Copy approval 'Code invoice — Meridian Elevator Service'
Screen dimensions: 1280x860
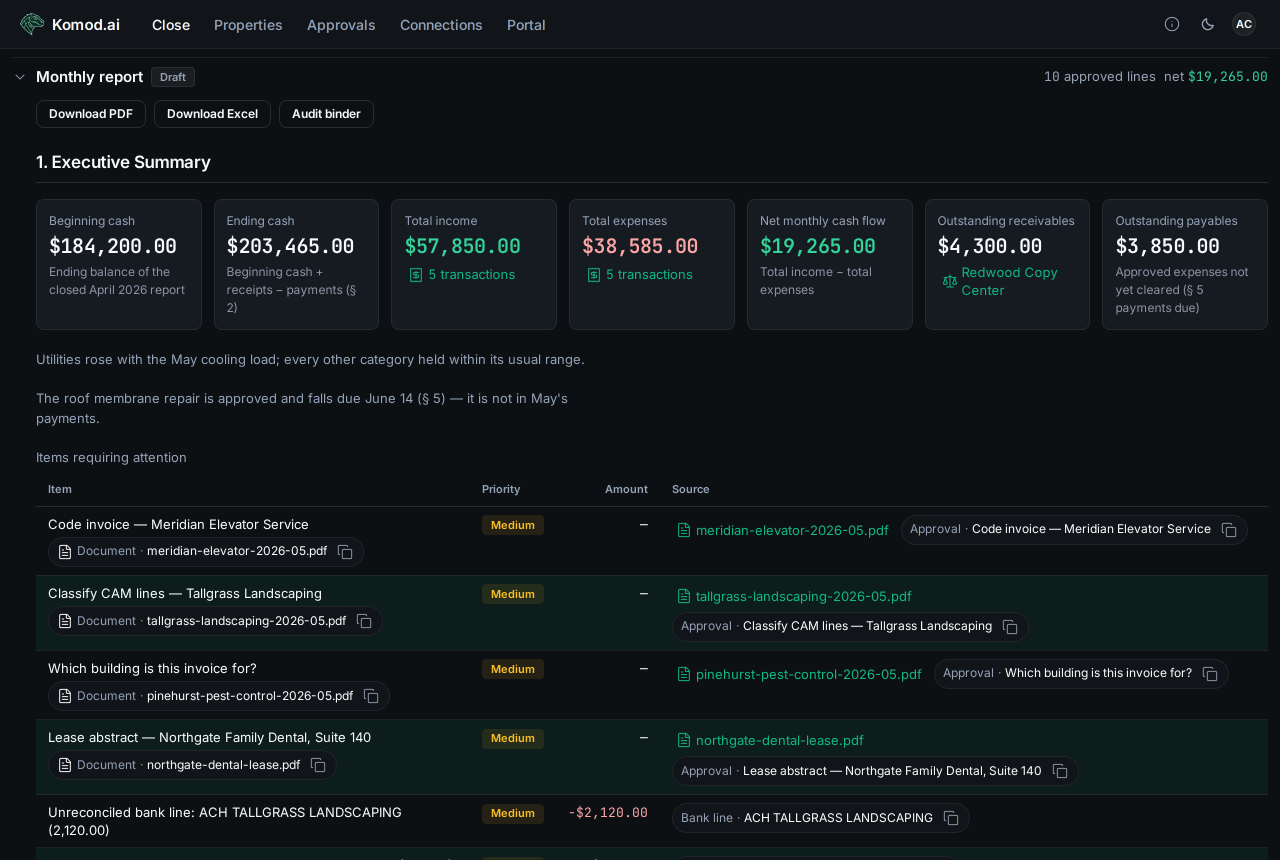[x=1229, y=530]
